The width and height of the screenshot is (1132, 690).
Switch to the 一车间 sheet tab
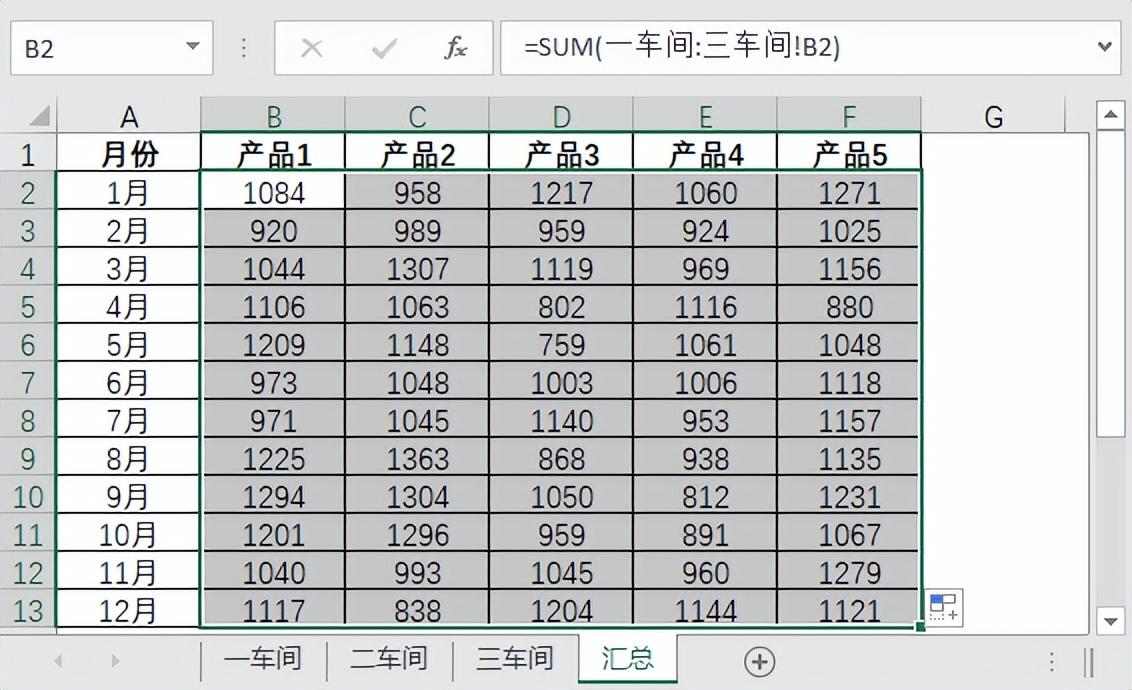(x=263, y=659)
